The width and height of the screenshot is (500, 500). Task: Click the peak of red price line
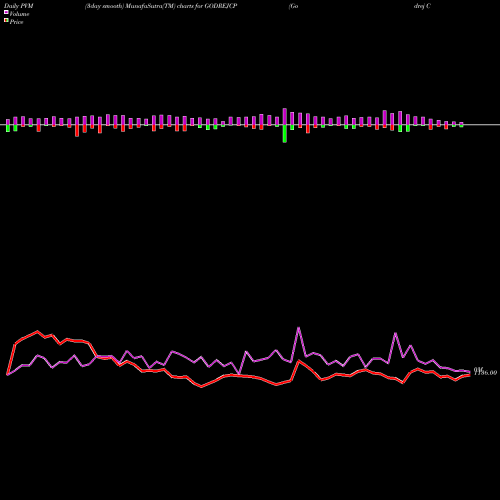point(37,331)
